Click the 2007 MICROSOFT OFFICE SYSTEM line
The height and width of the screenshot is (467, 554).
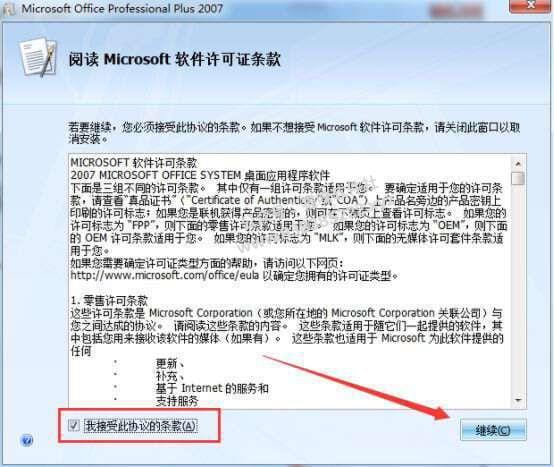pos(200,175)
